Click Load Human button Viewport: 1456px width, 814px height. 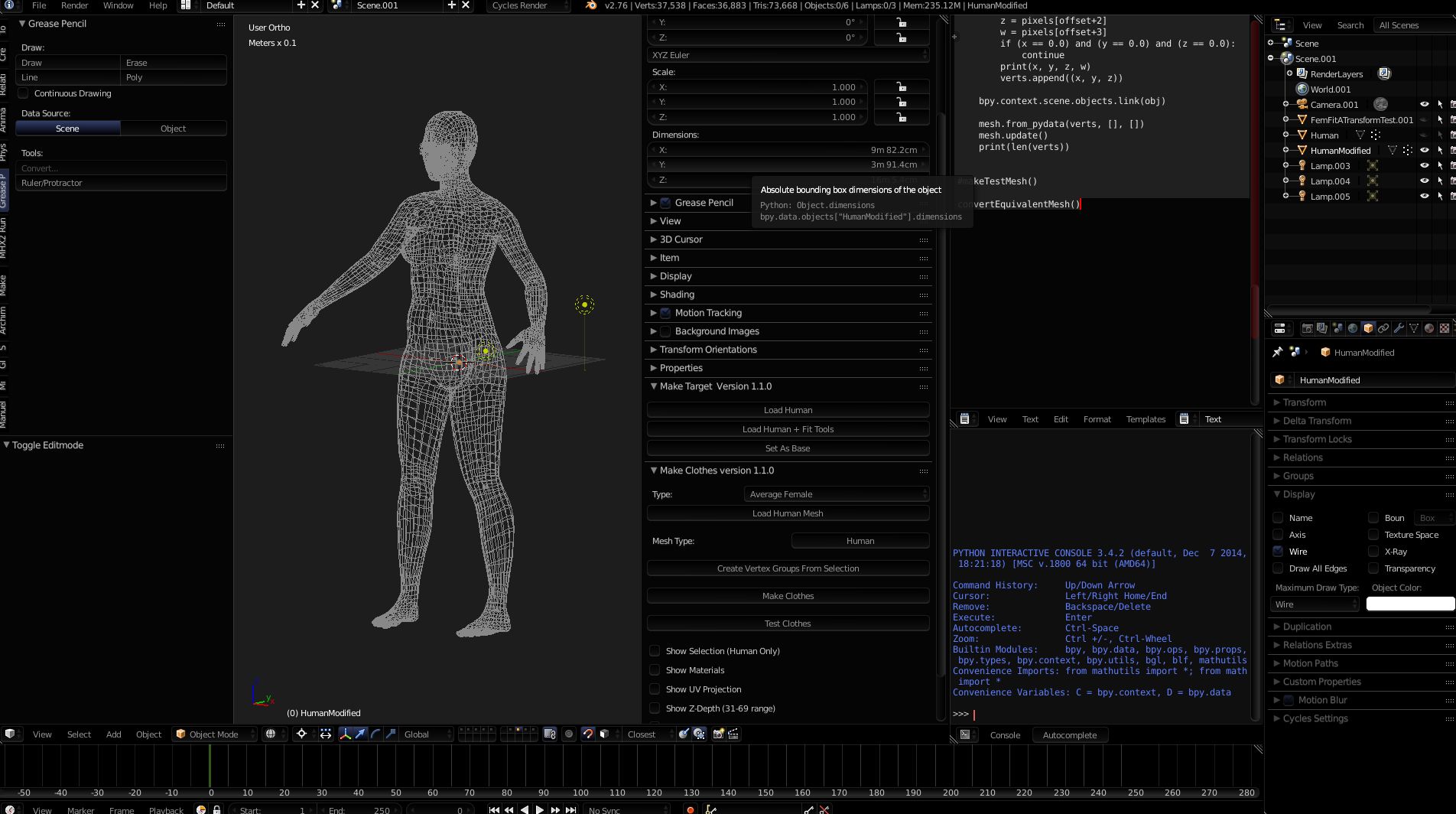(x=788, y=410)
